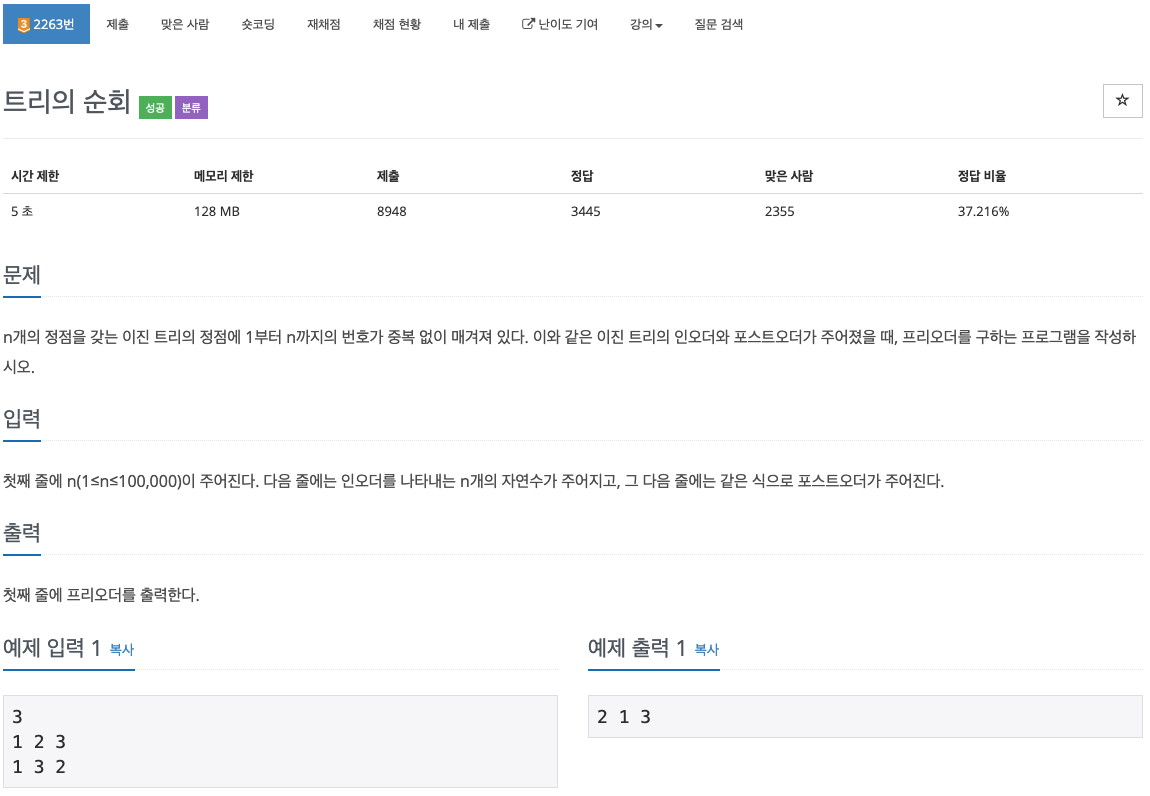Click the 8948 submissions value

tap(392, 211)
